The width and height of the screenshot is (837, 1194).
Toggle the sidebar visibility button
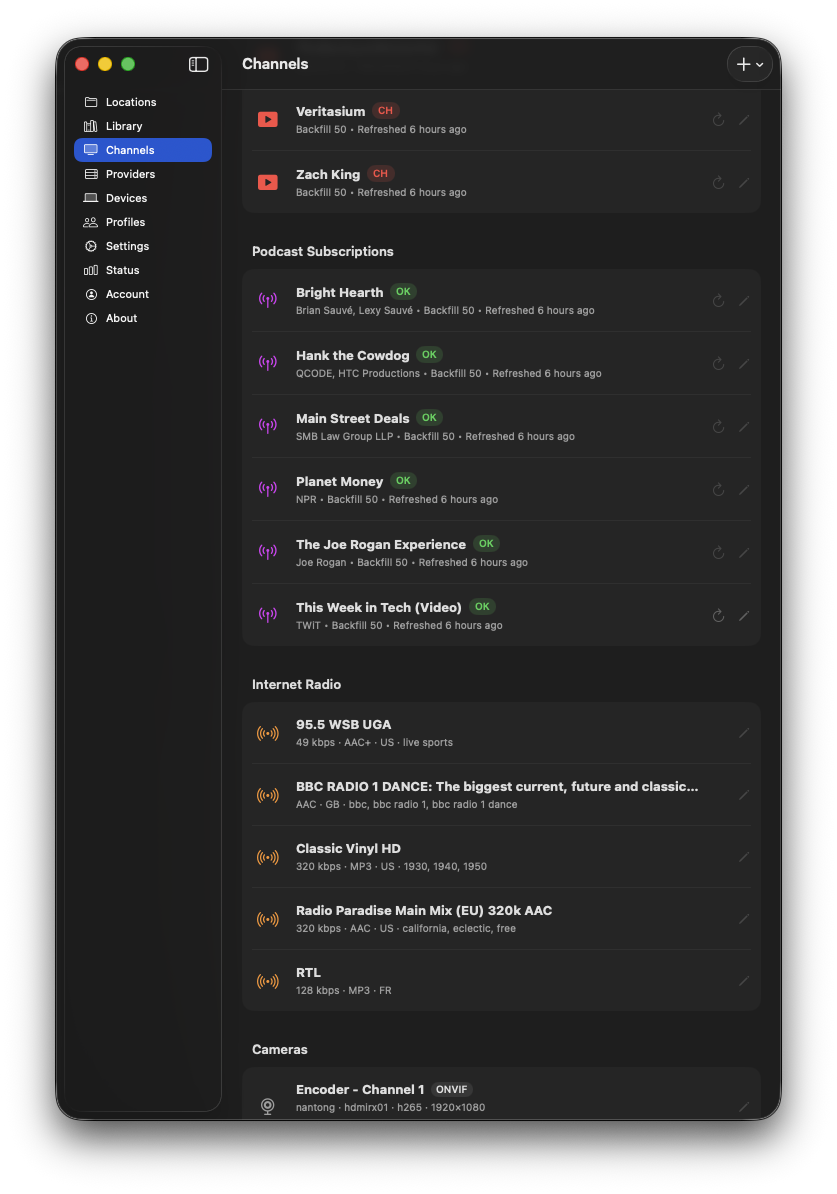[x=199, y=65]
